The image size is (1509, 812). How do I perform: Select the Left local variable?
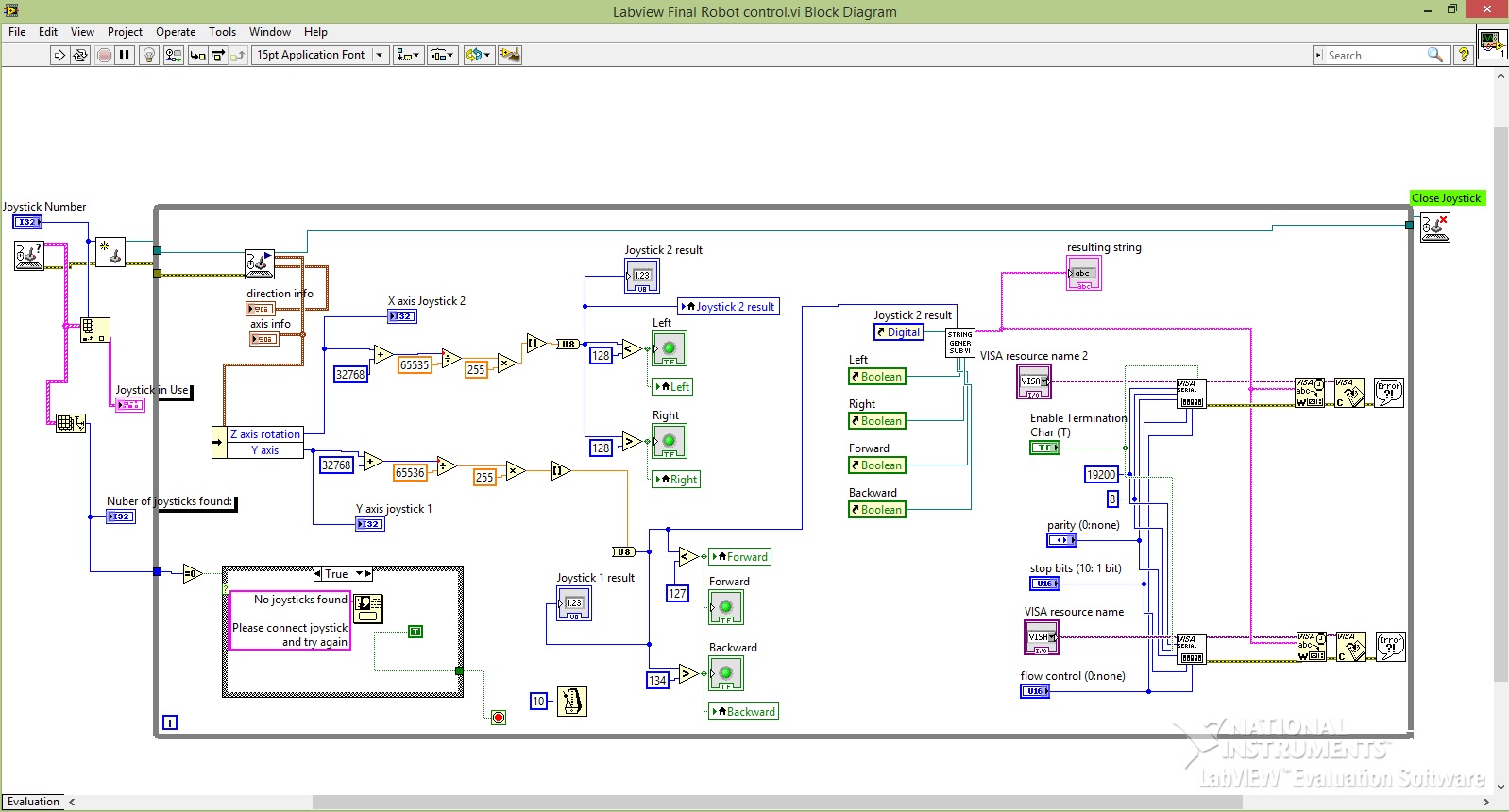coord(673,386)
